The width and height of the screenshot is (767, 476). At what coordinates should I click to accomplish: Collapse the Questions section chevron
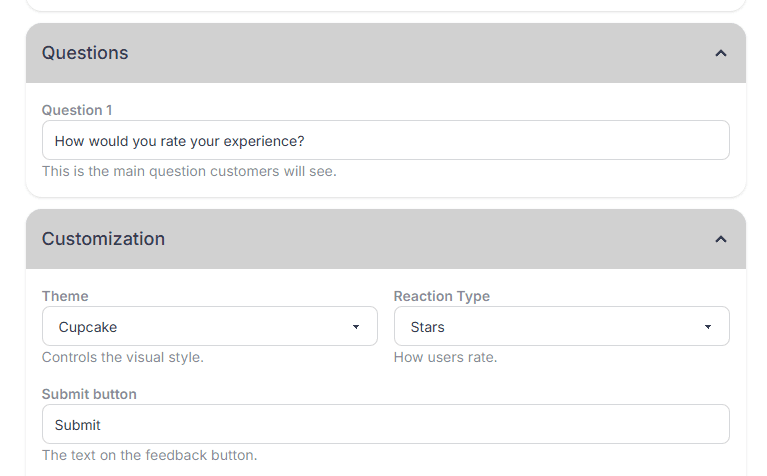coord(720,53)
